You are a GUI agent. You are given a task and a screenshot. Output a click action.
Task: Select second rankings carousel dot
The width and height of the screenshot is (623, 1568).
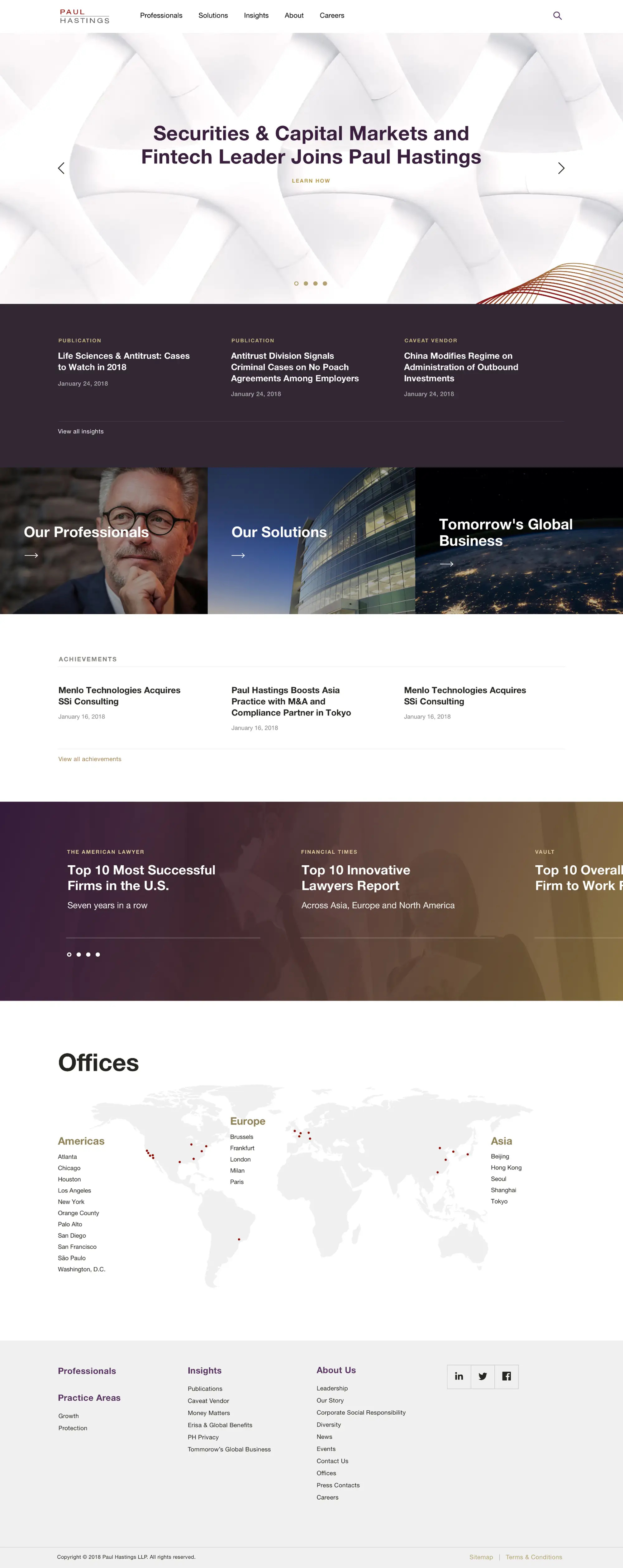pyautogui.click(x=78, y=954)
